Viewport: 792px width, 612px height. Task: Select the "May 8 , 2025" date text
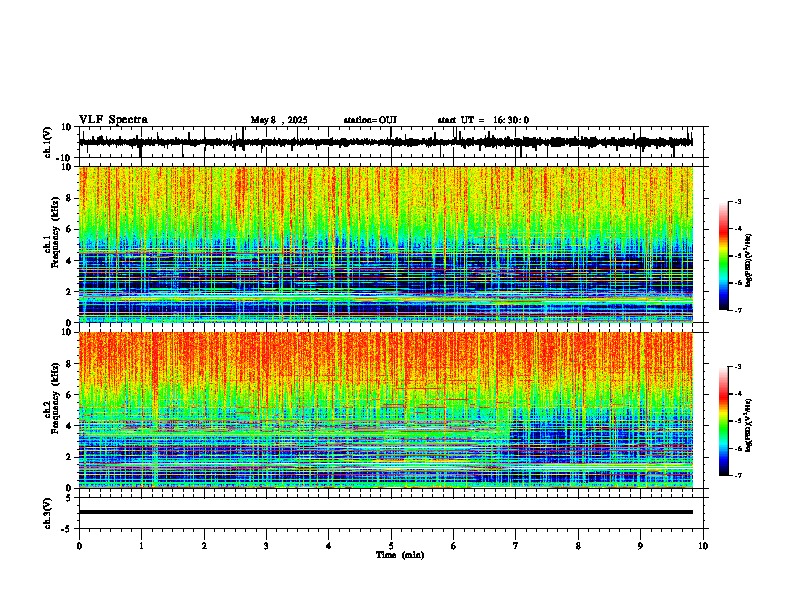279,120
